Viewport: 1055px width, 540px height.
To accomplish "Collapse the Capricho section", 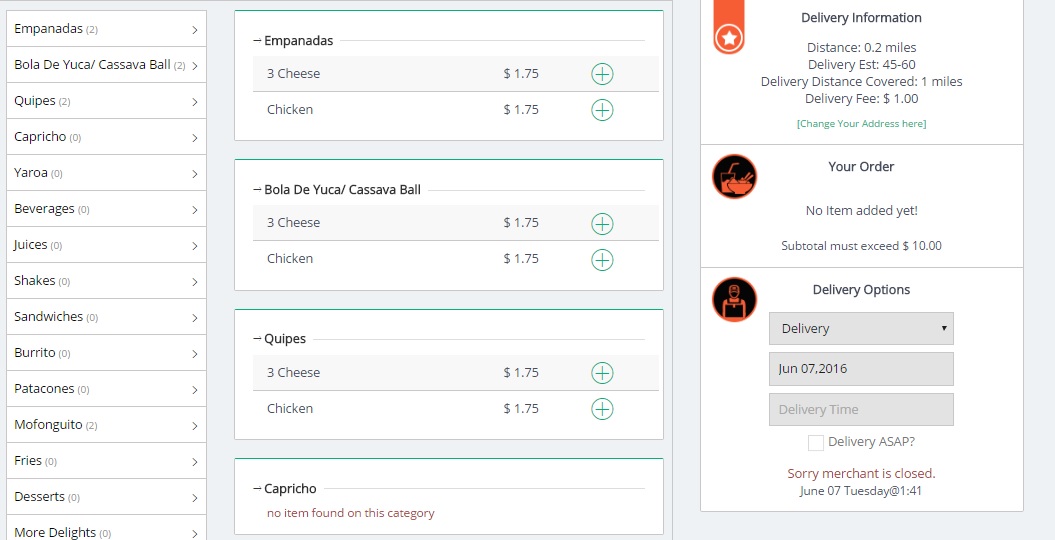I will click(x=285, y=489).
